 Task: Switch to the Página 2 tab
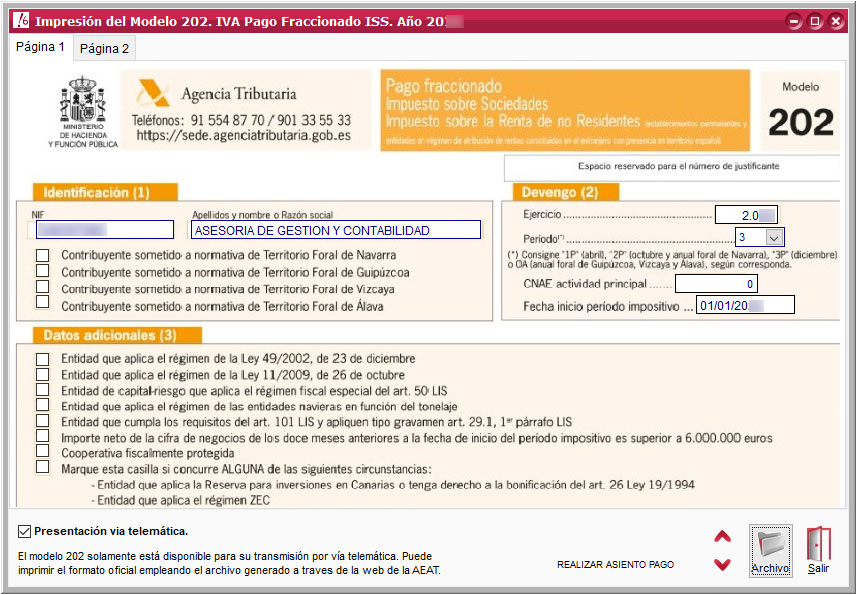click(x=104, y=48)
